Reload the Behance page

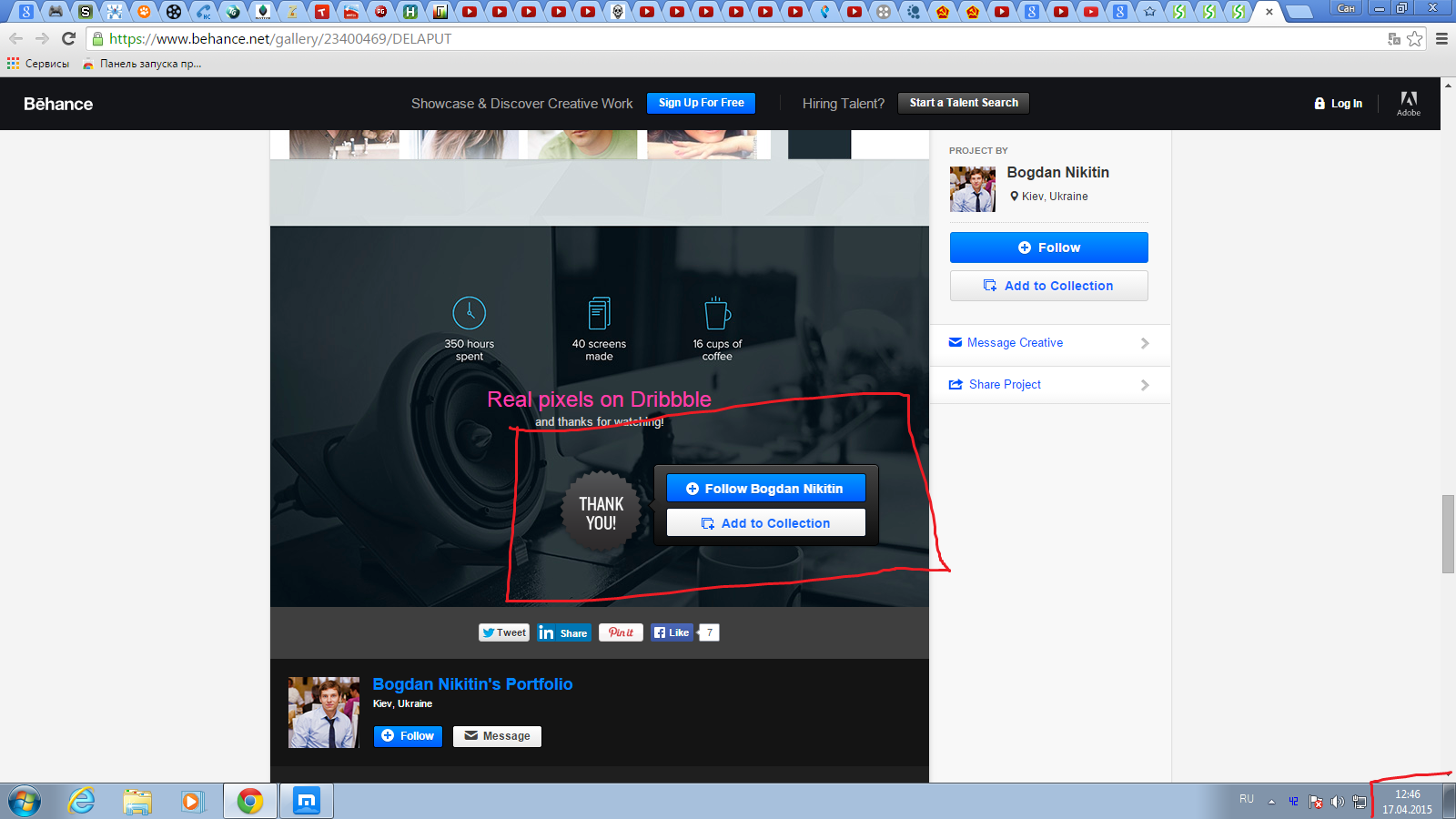(x=68, y=38)
